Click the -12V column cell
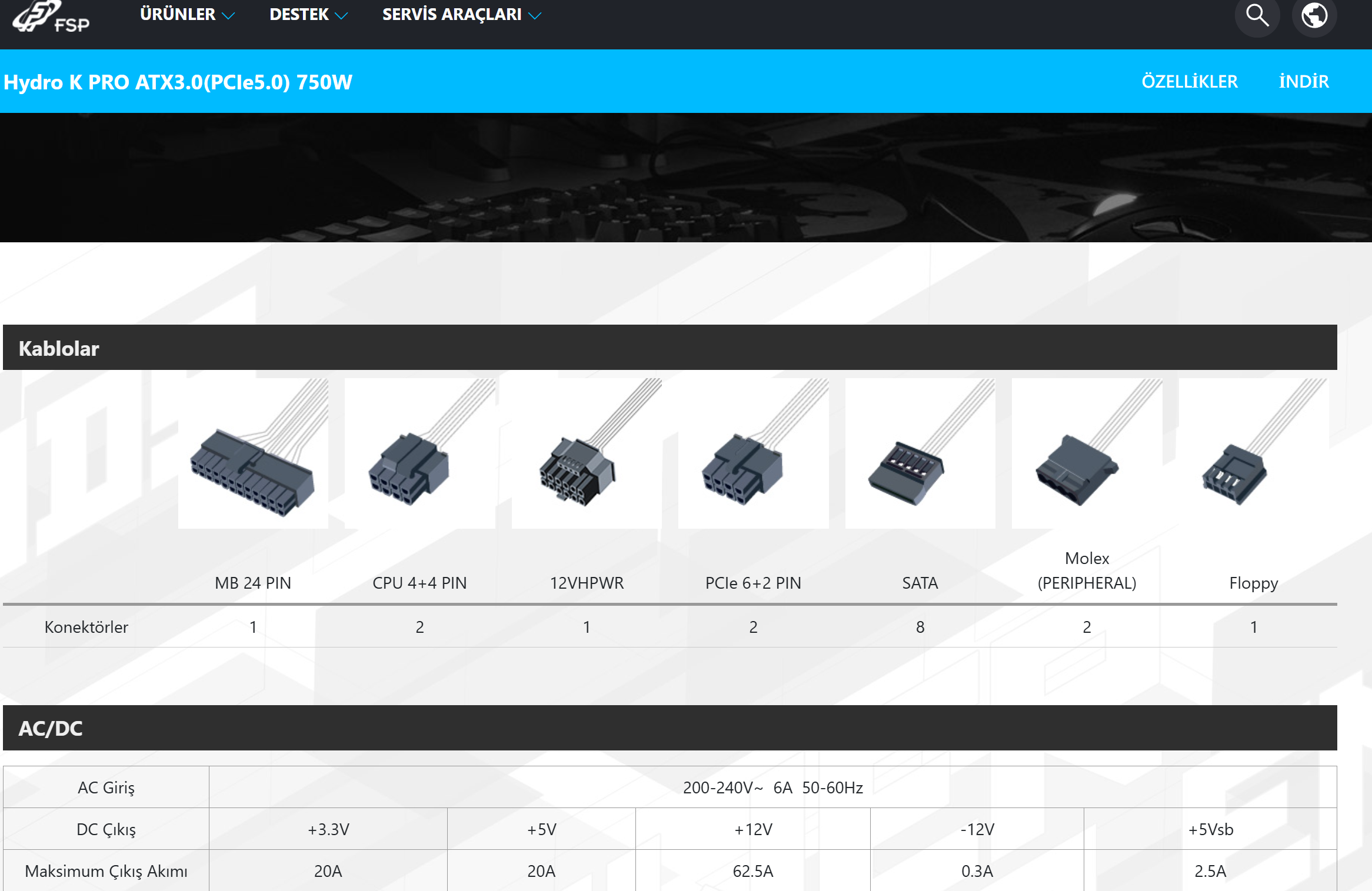 click(977, 829)
